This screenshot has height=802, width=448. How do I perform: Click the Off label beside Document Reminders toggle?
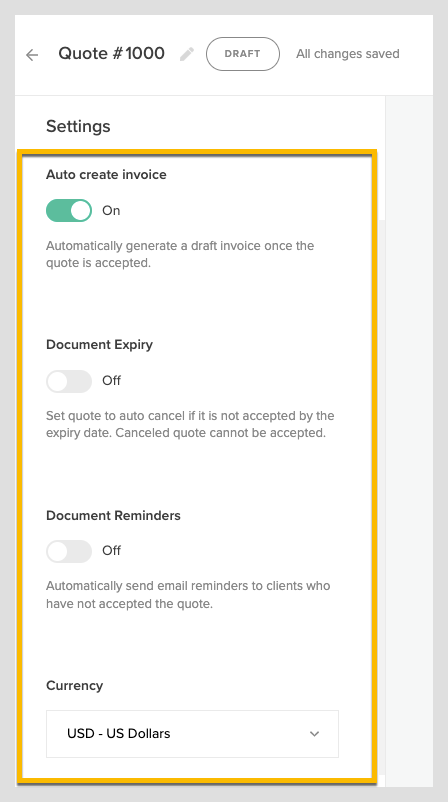[x=111, y=551]
